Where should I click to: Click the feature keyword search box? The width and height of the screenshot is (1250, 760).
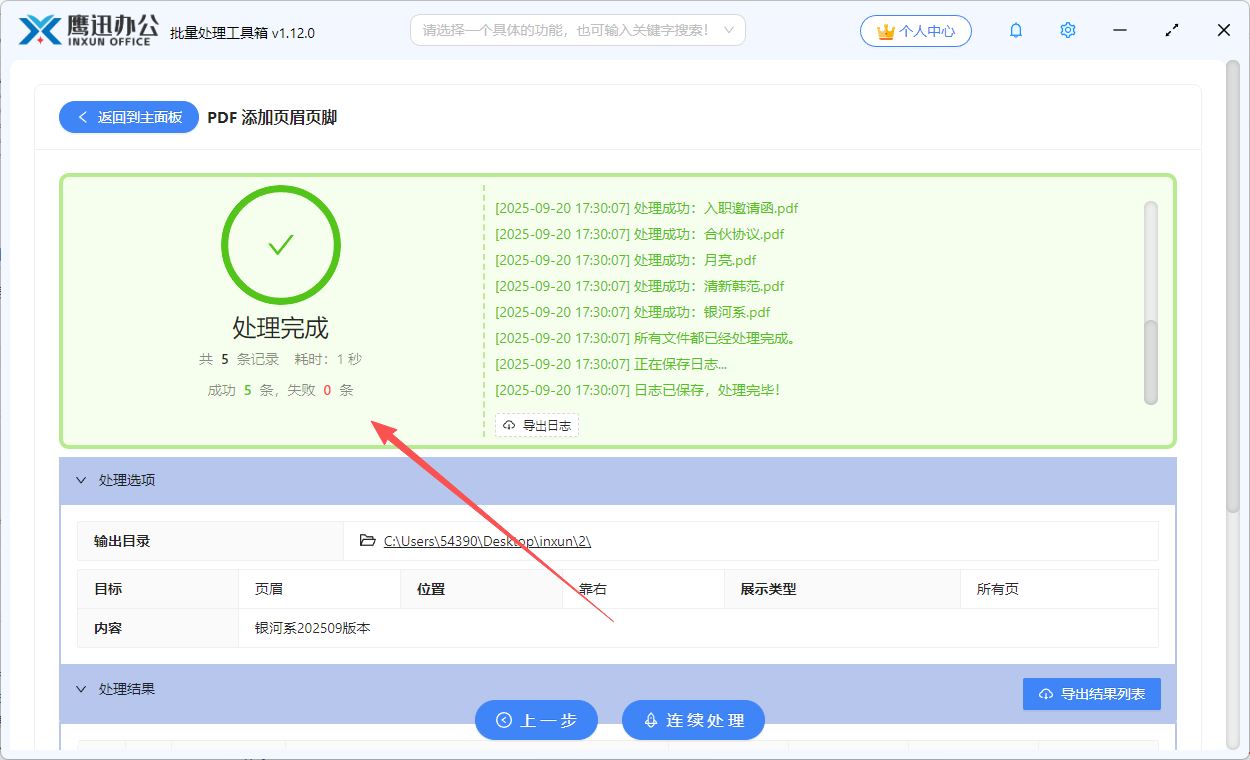[577, 30]
